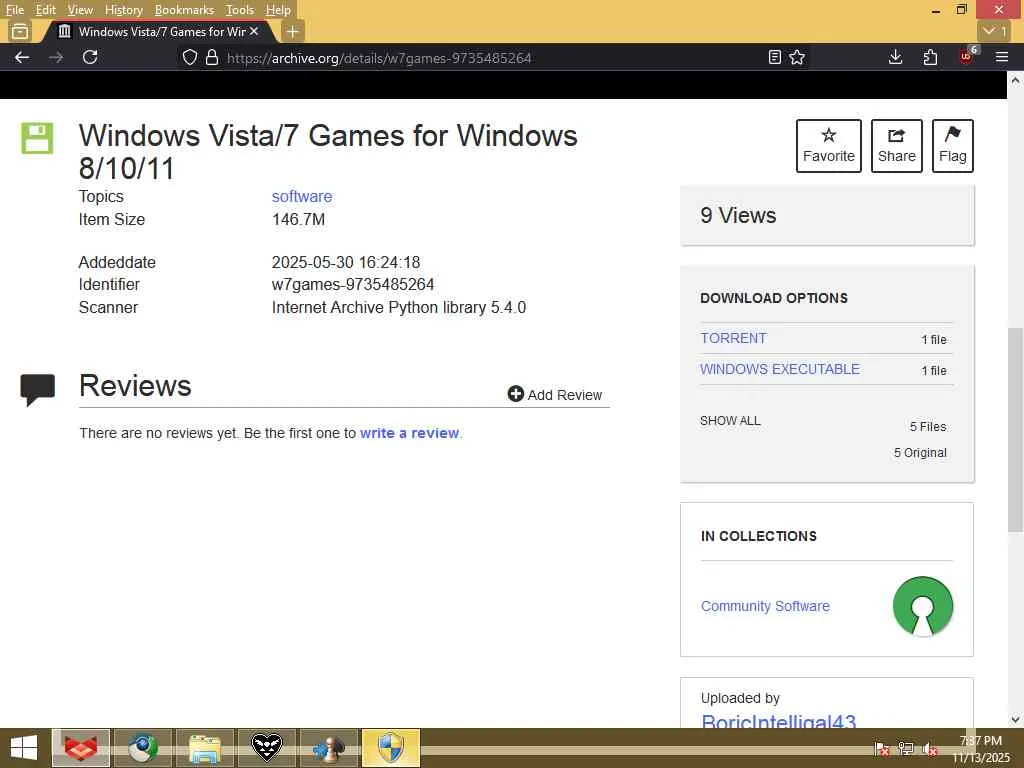Click the Add Review button
This screenshot has height=768, width=1024.
pyautogui.click(x=554, y=394)
